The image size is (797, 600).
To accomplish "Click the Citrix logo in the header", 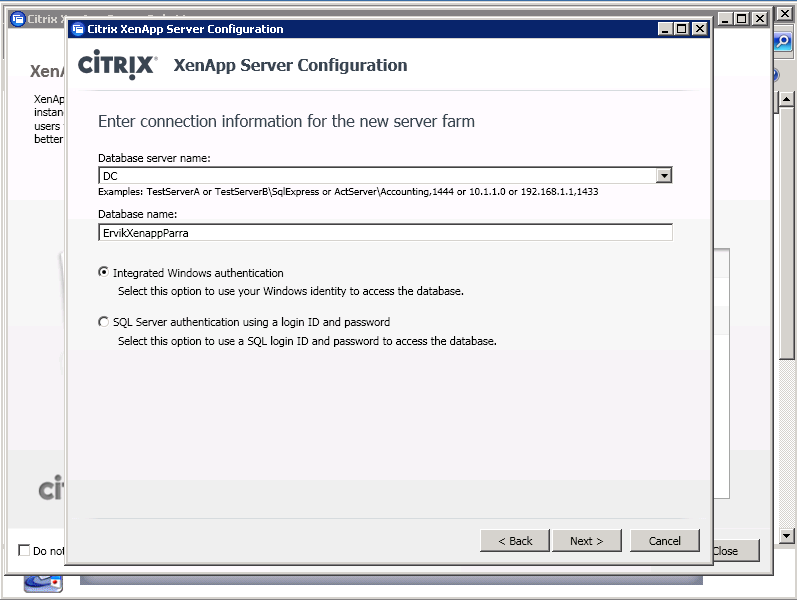I will click(117, 66).
